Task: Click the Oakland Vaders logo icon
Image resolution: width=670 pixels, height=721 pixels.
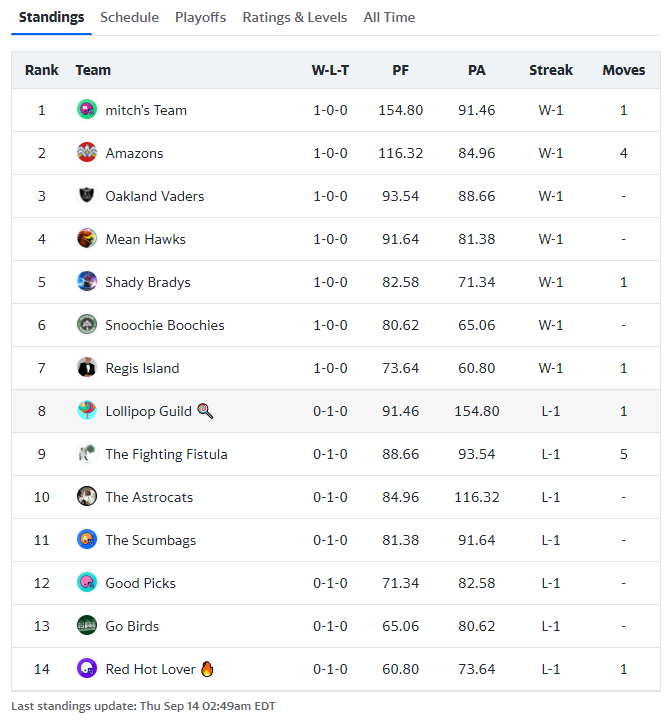Action: click(87, 196)
